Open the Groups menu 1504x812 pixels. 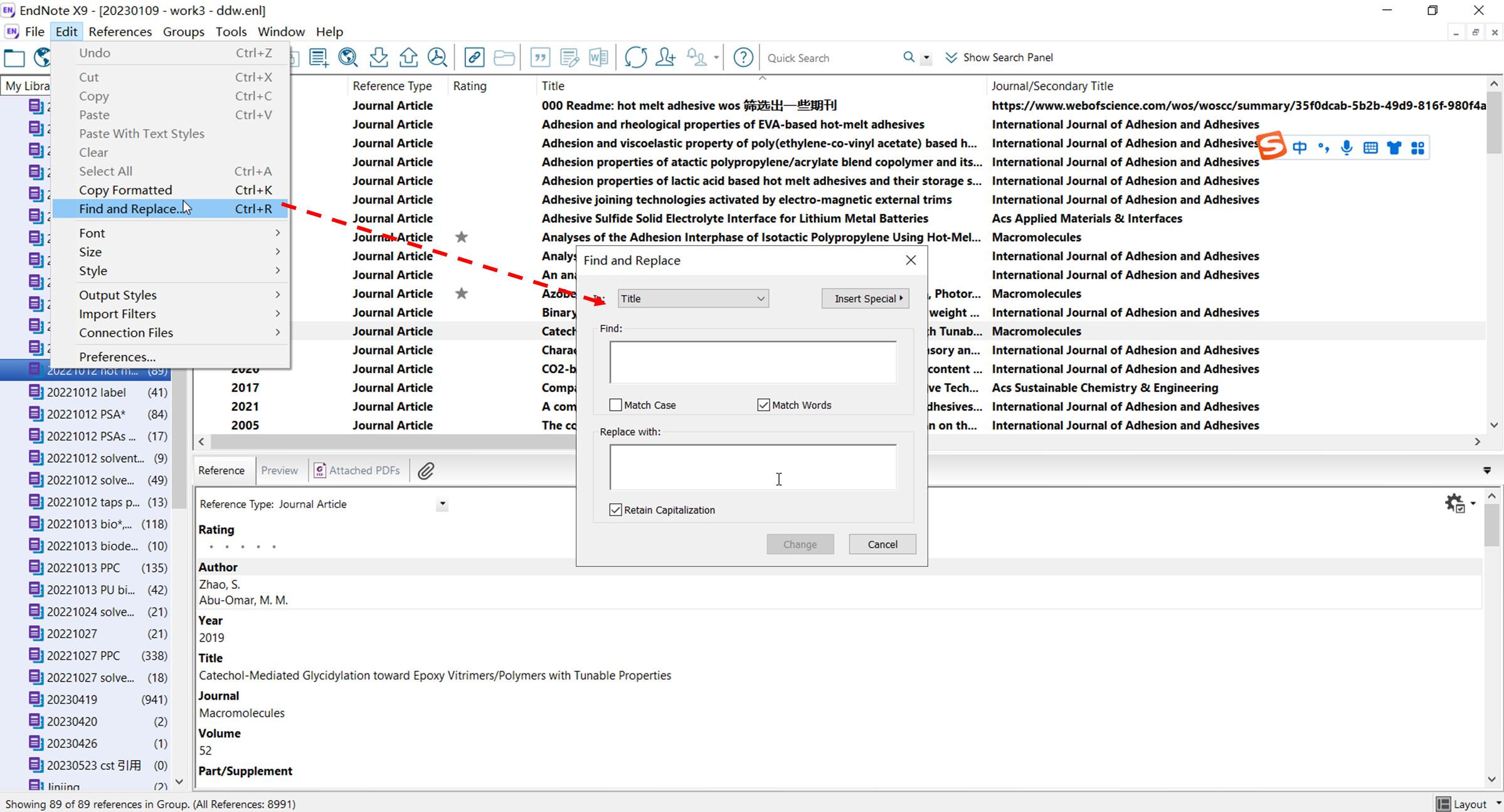click(x=183, y=31)
